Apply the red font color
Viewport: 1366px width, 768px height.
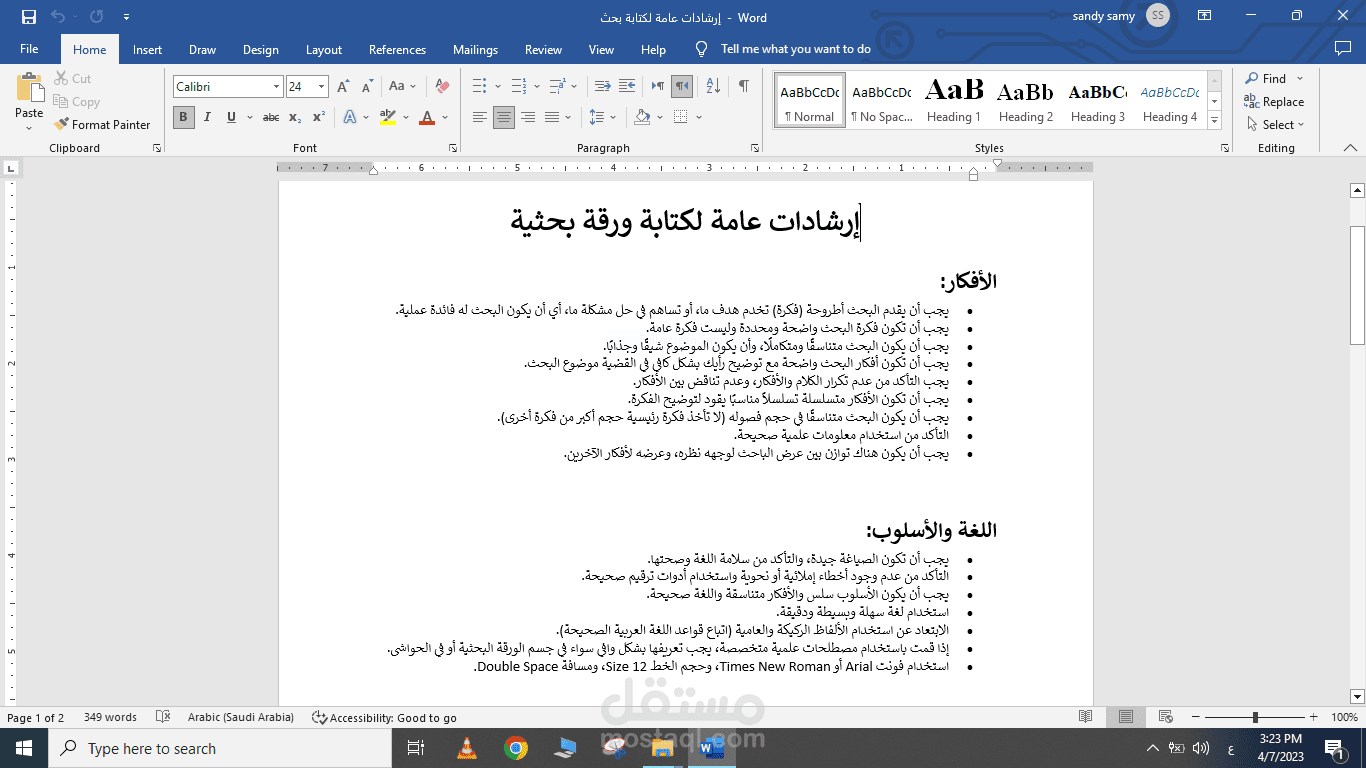[427, 117]
